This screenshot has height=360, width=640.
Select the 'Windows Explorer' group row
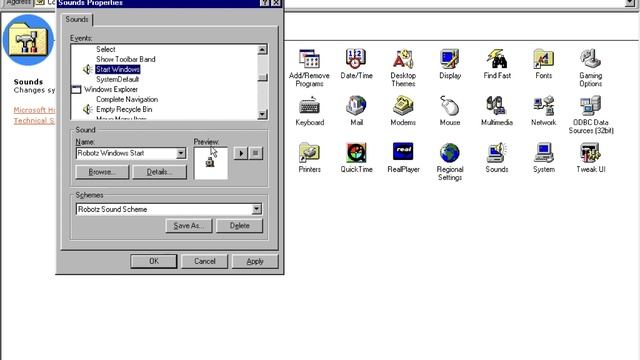pyautogui.click(x=111, y=89)
